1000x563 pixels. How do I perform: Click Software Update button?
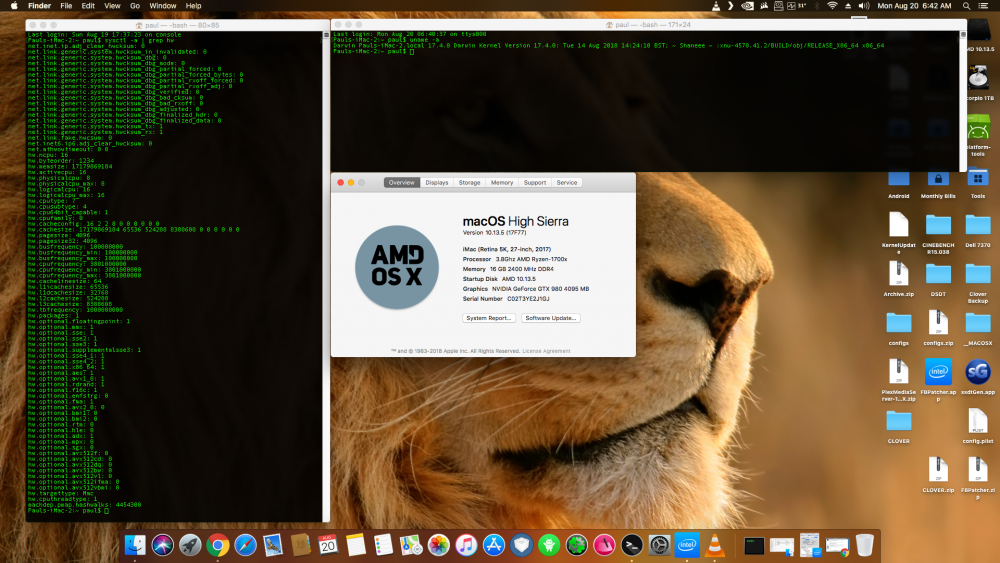[x=550, y=318]
